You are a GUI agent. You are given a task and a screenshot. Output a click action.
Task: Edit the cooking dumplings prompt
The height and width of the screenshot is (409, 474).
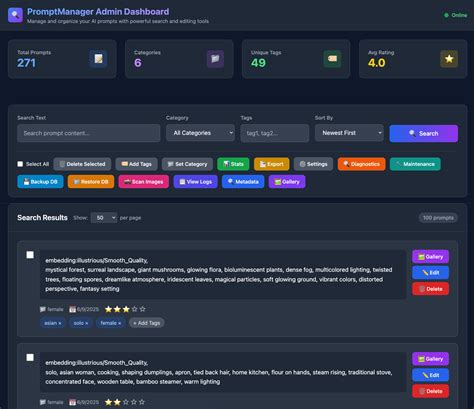(430, 375)
